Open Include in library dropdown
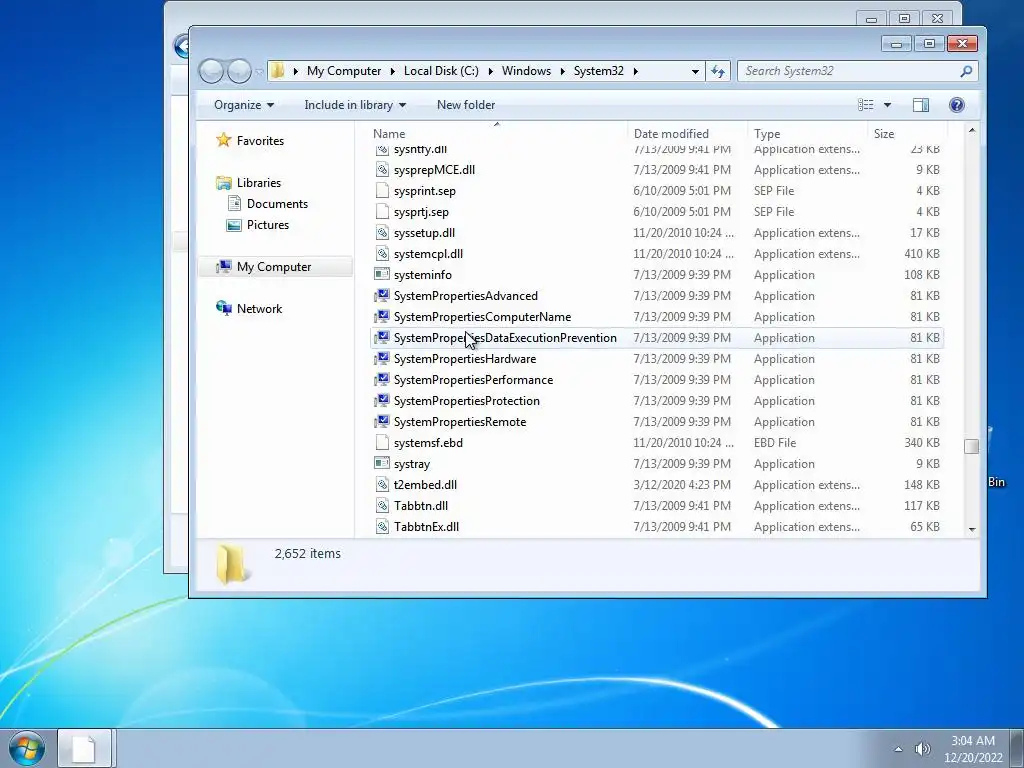 355,104
